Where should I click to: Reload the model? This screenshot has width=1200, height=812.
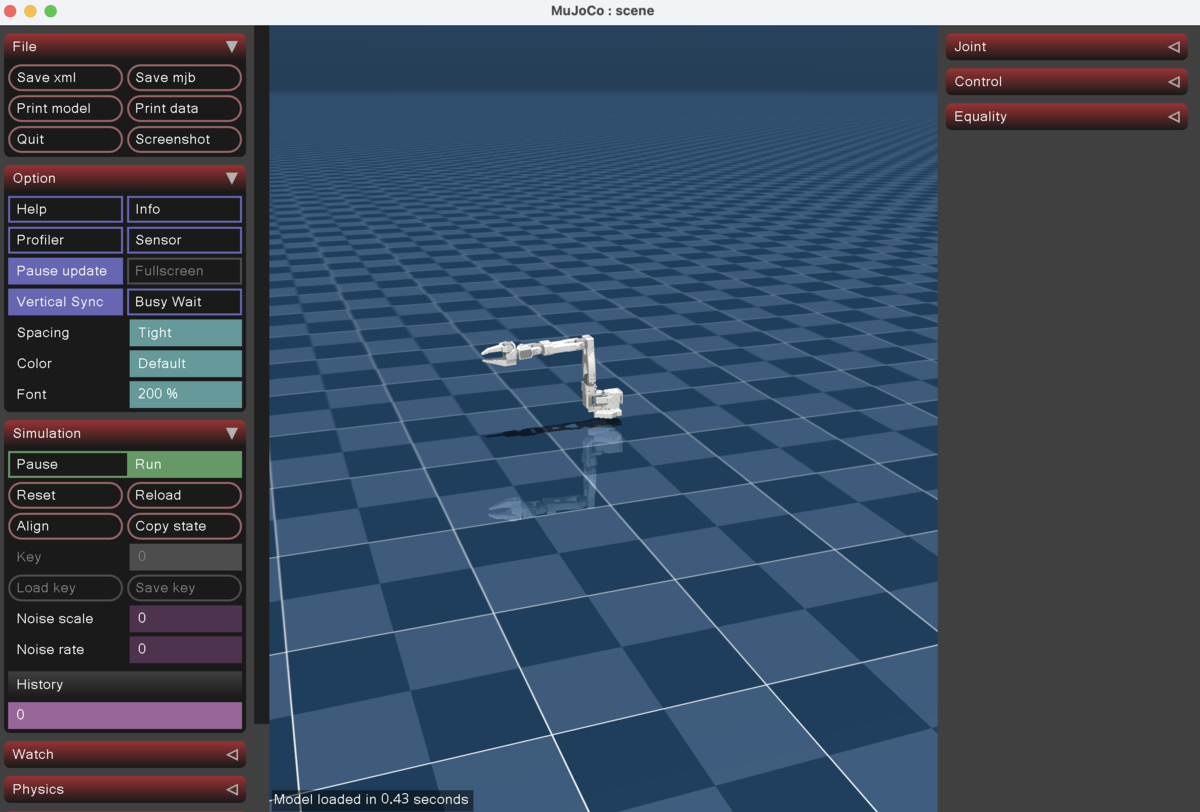[x=184, y=495]
